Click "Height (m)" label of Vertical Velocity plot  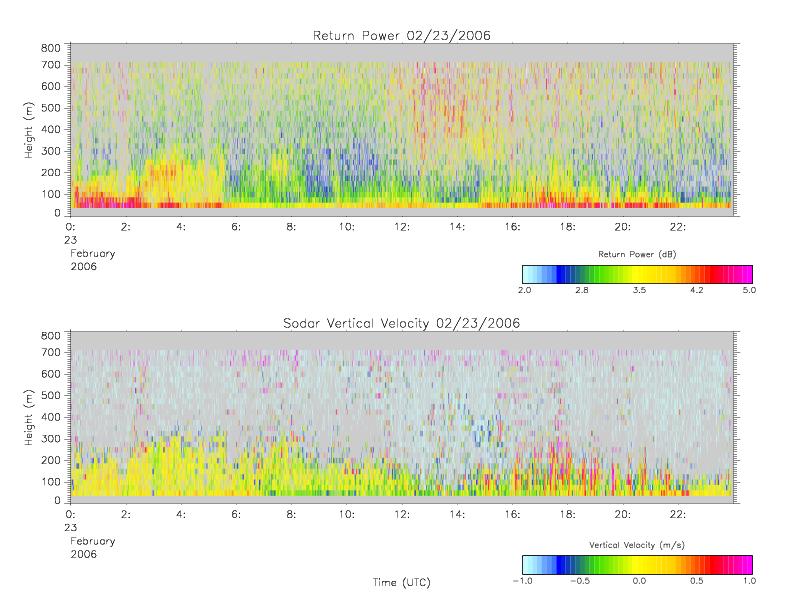pos(29,417)
